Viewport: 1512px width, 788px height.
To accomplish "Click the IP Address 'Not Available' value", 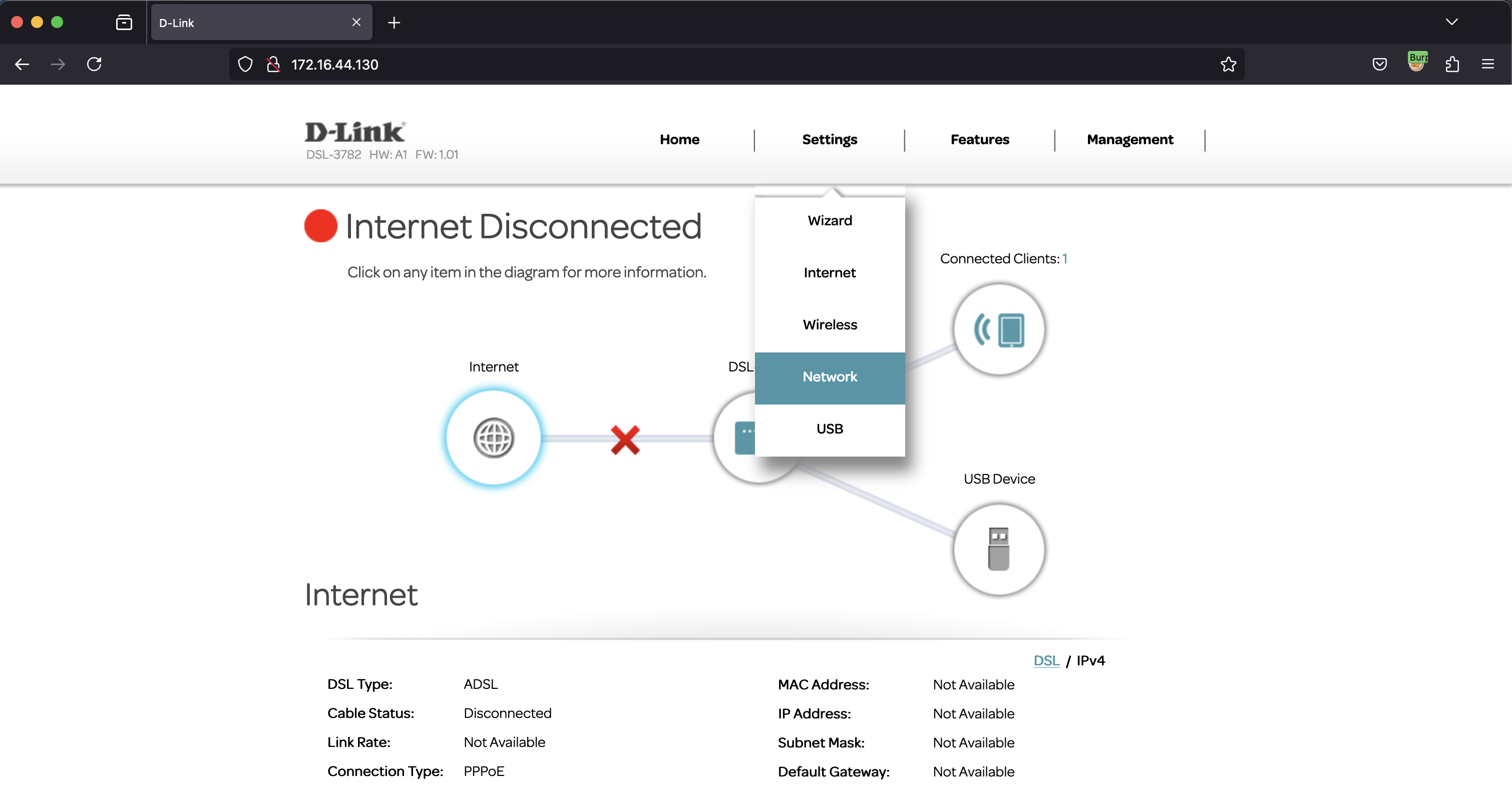I will click(x=974, y=714).
